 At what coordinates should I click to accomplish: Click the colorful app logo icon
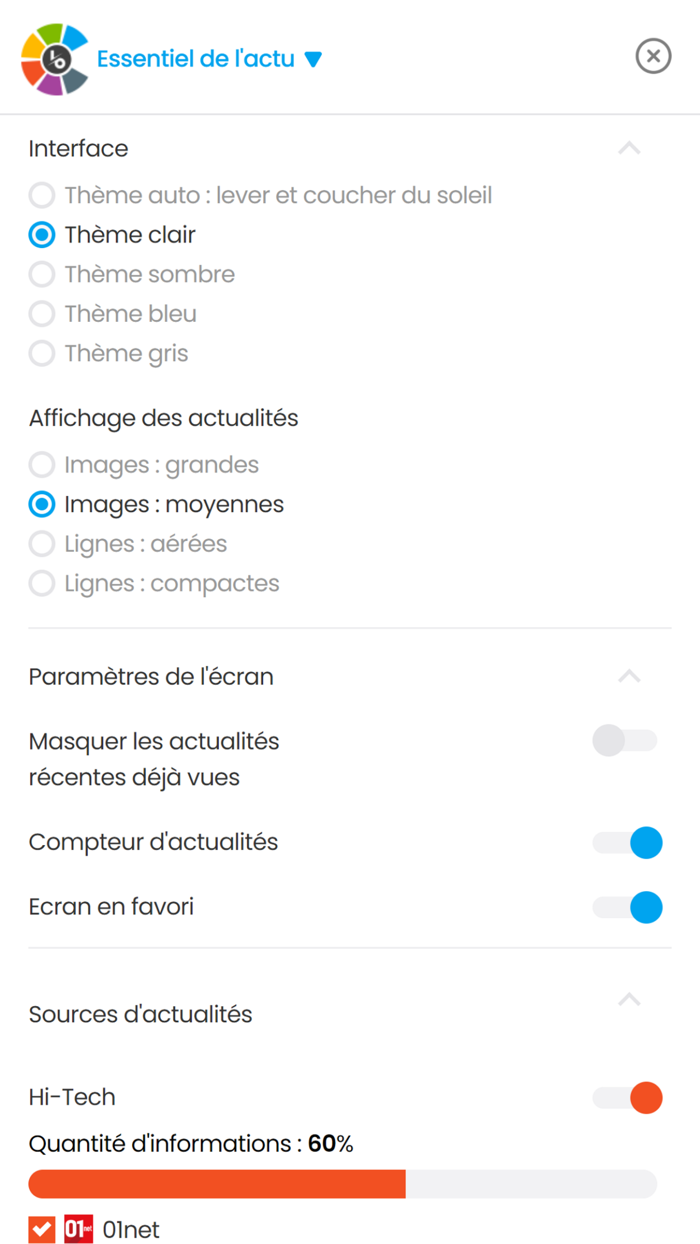55,59
